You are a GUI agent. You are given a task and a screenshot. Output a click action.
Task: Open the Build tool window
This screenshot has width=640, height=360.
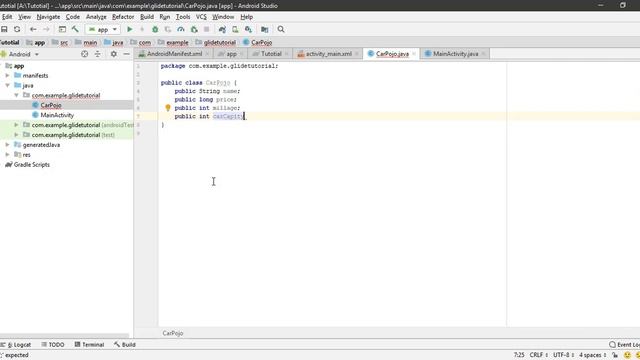click(125, 344)
